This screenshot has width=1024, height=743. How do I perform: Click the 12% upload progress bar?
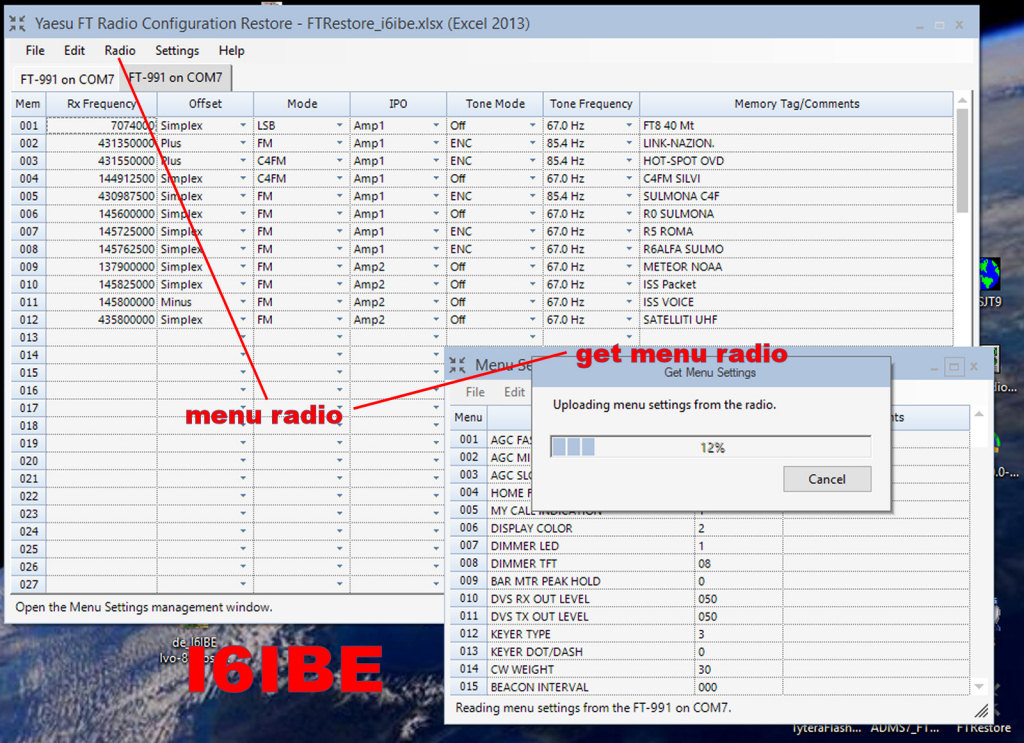click(711, 447)
